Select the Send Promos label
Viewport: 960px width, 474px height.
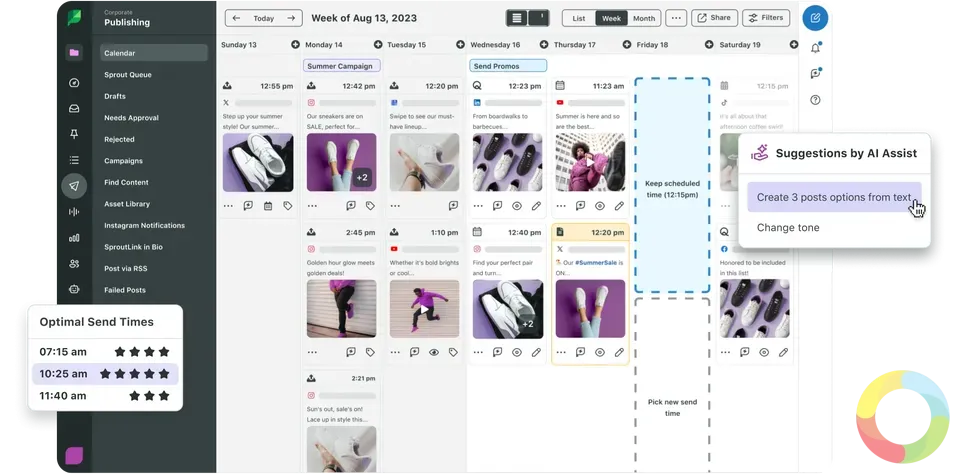508,66
